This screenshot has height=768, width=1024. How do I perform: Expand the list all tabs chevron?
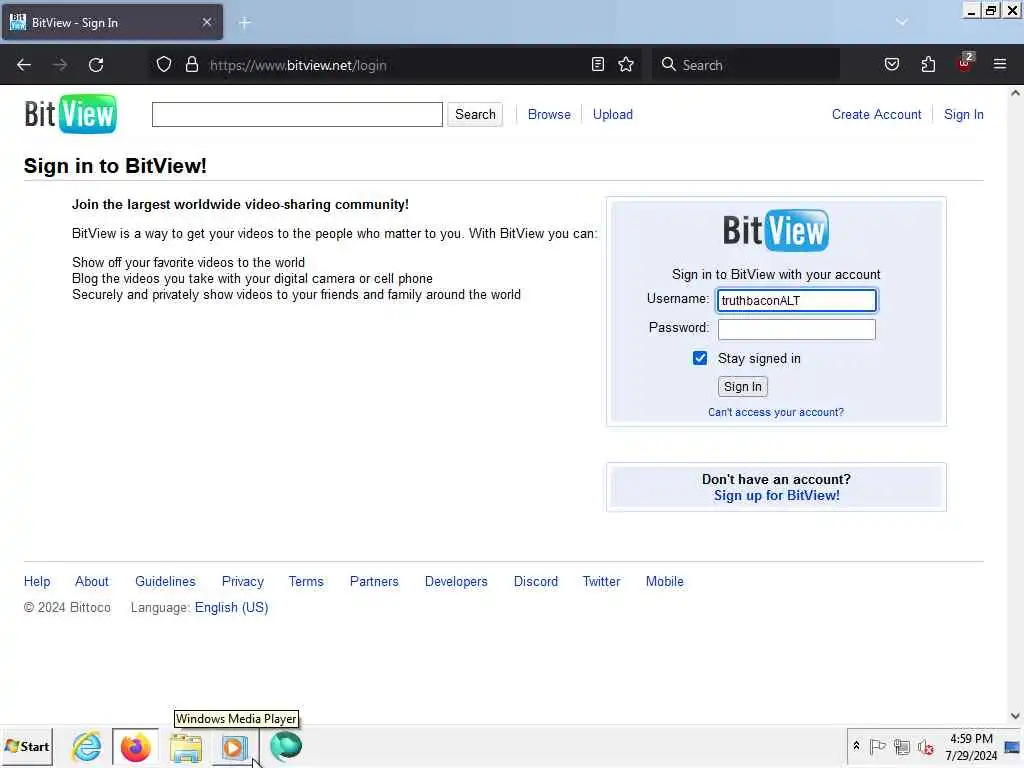click(902, 22)
